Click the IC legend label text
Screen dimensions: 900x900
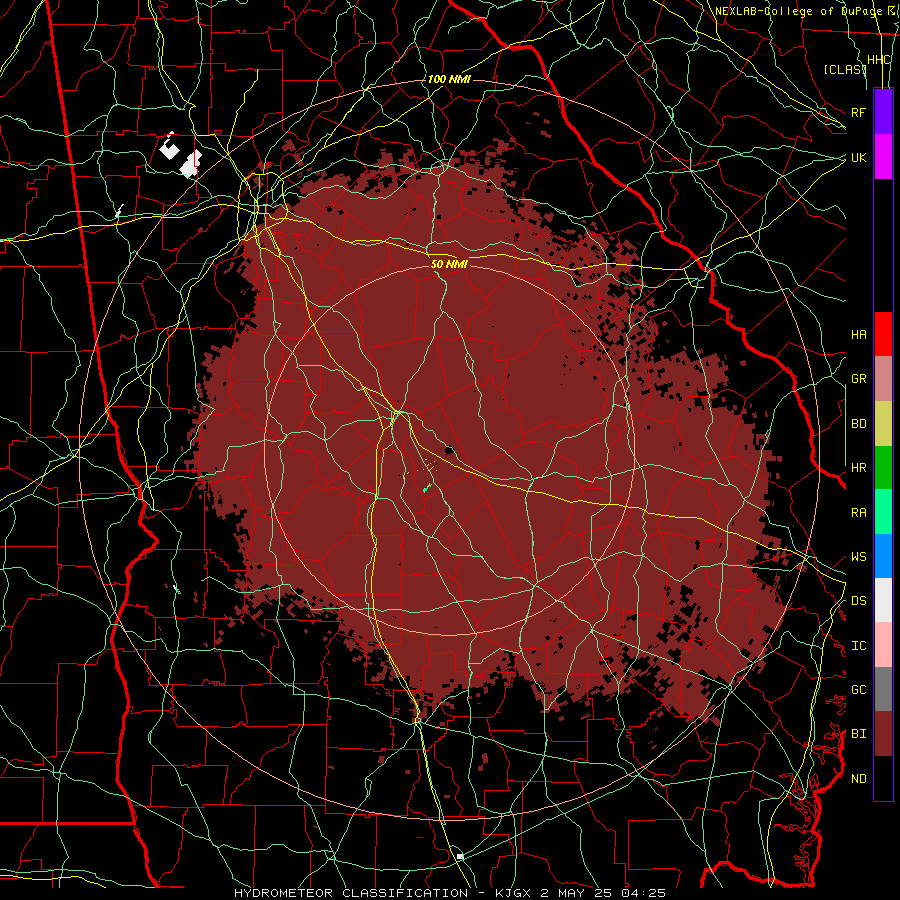859,646
